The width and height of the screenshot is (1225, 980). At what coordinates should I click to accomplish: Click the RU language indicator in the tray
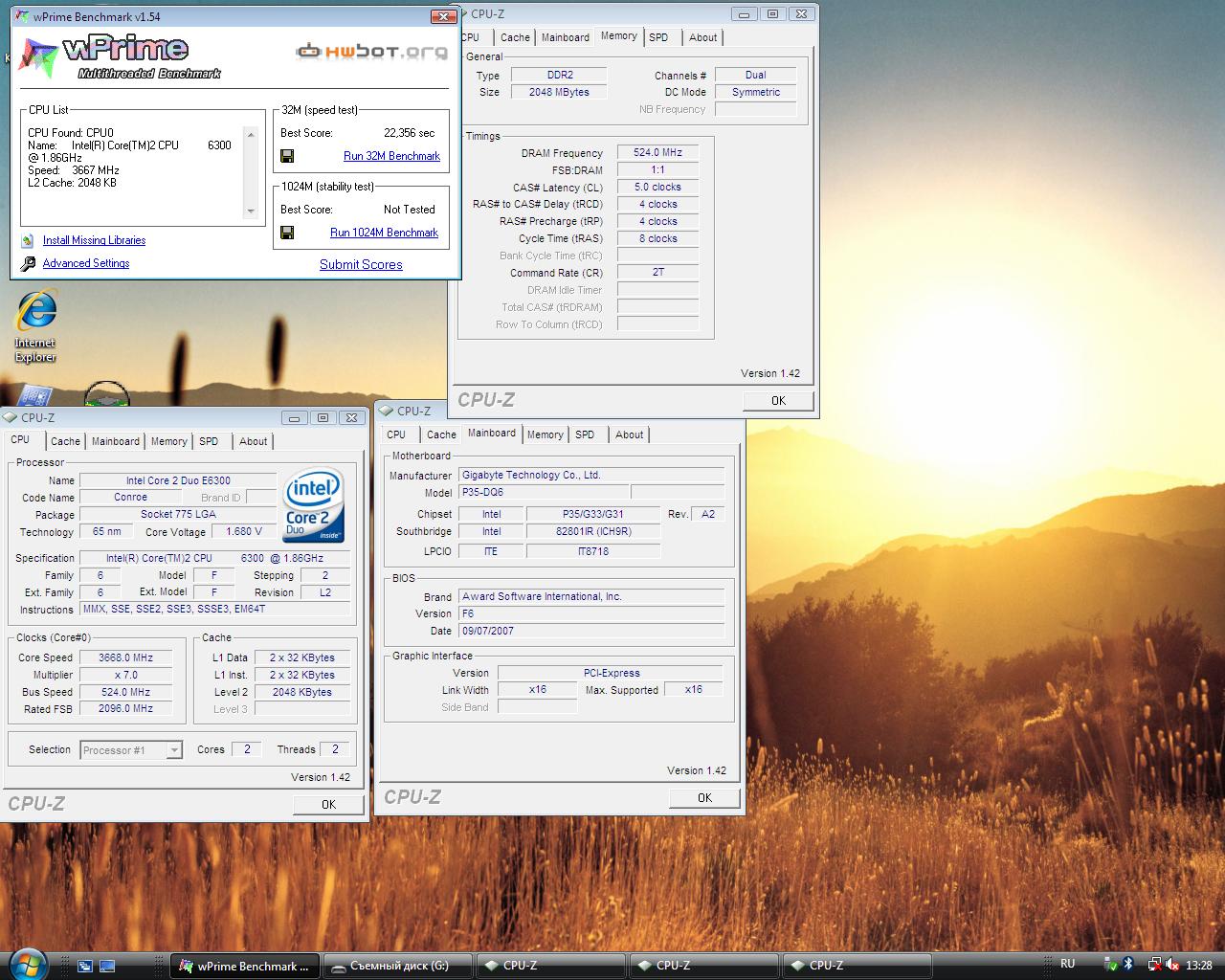coord(1067,964)
